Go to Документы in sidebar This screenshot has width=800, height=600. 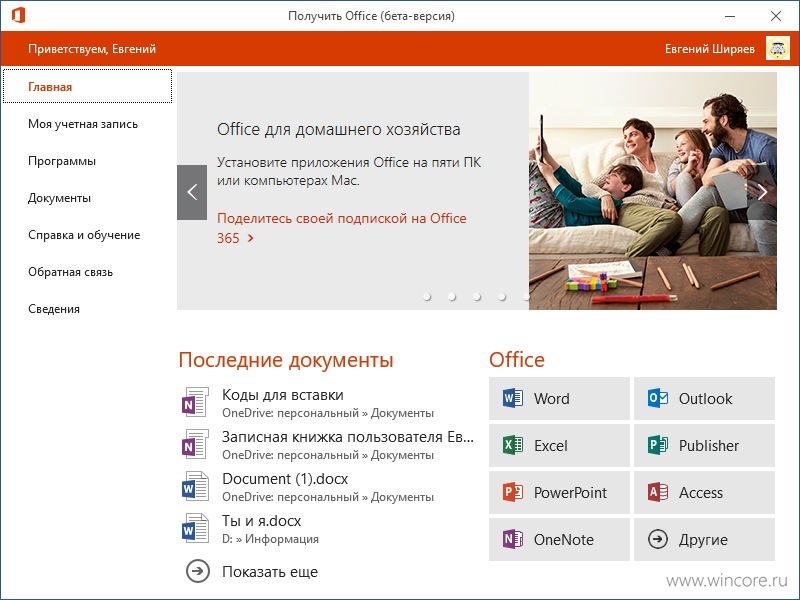[x=60, y=198]
